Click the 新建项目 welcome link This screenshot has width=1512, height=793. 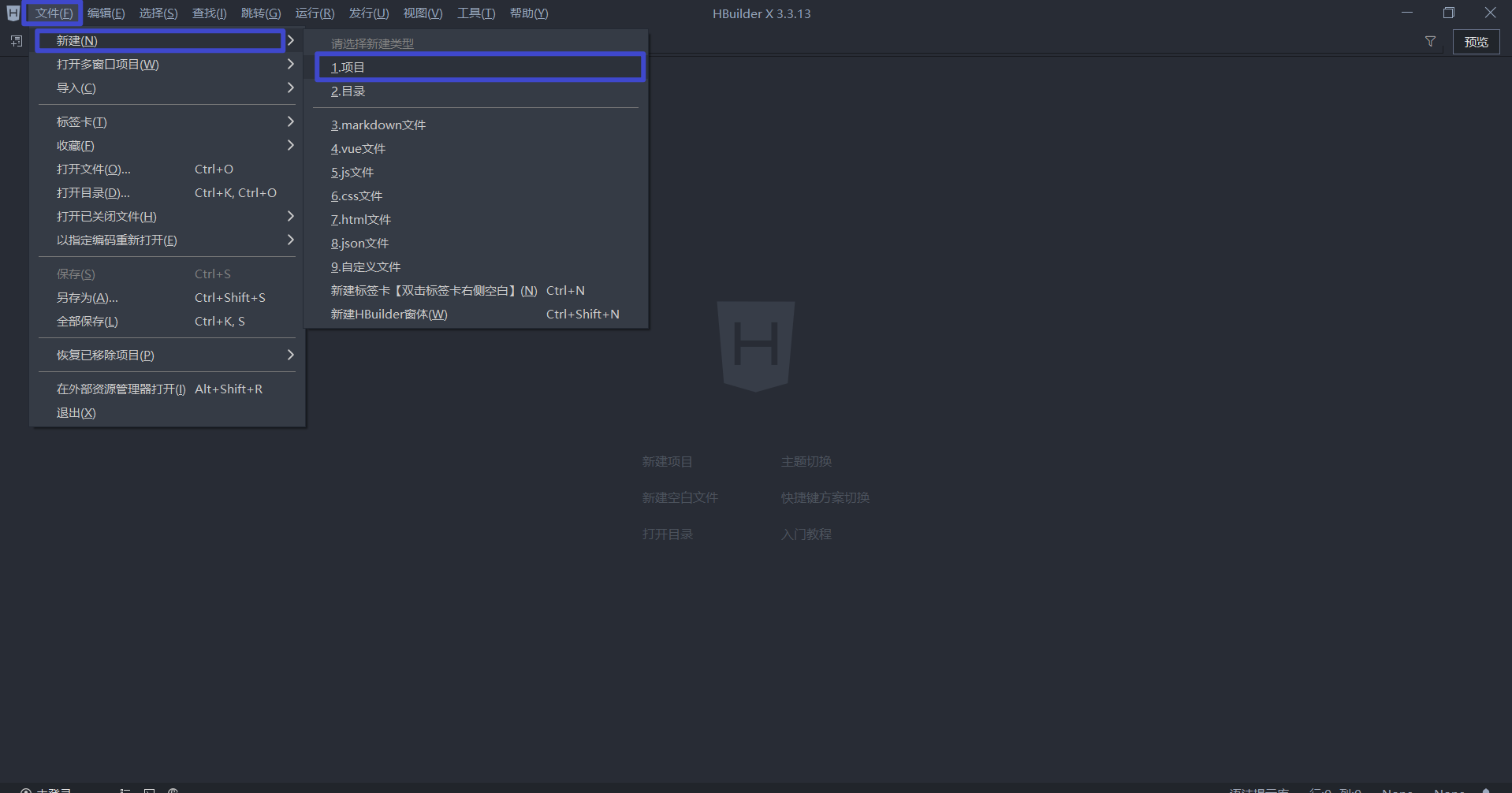[667, 462]
